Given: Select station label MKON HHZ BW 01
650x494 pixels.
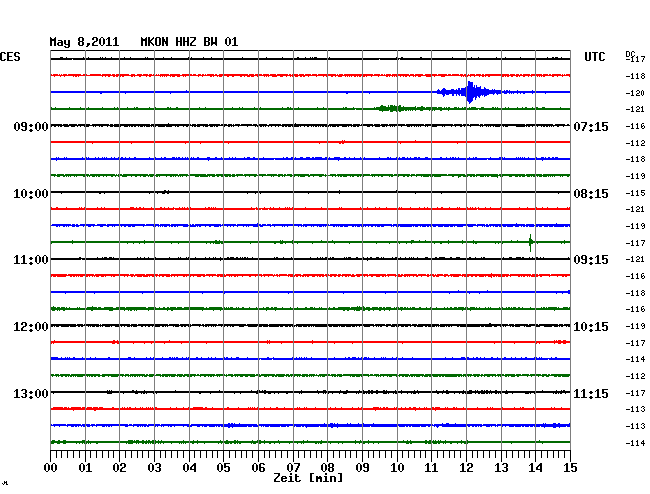Looking at the screenshot, I should pyautogui.click(x=189, y=42).
